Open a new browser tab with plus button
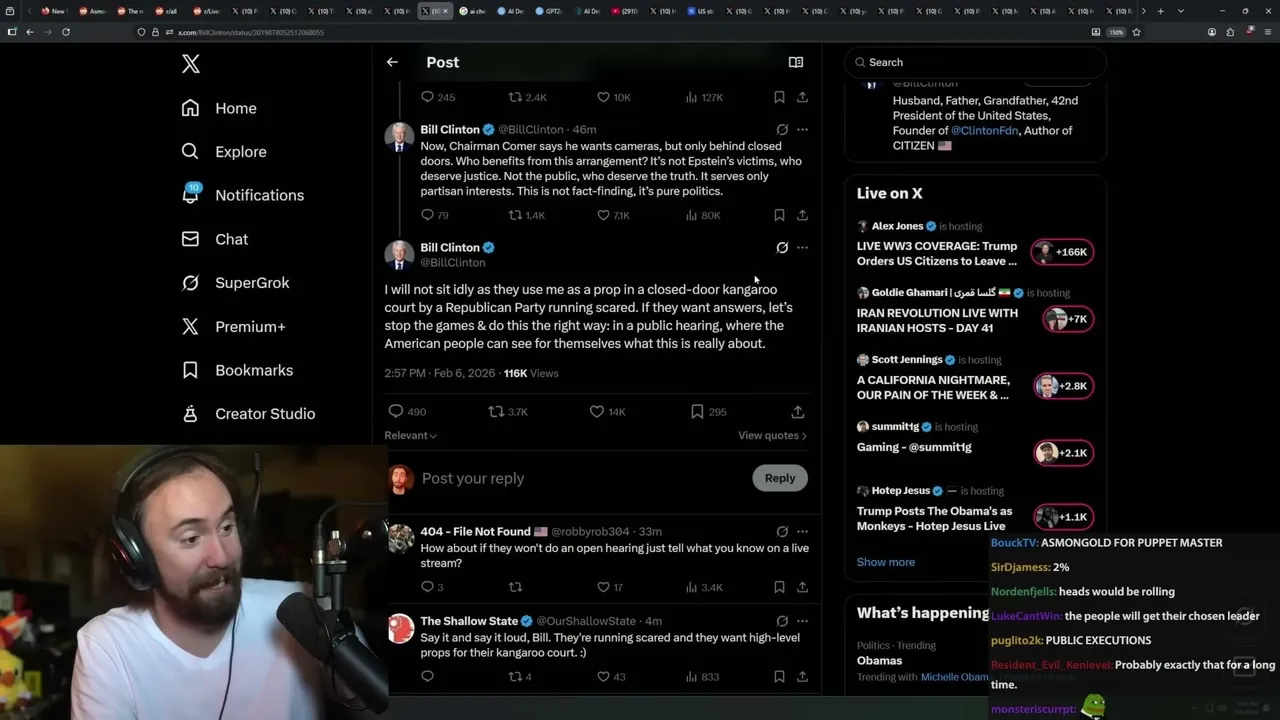Viewport: 1280px width, 720px height. pyautogui.click(x=1160, y=11)
